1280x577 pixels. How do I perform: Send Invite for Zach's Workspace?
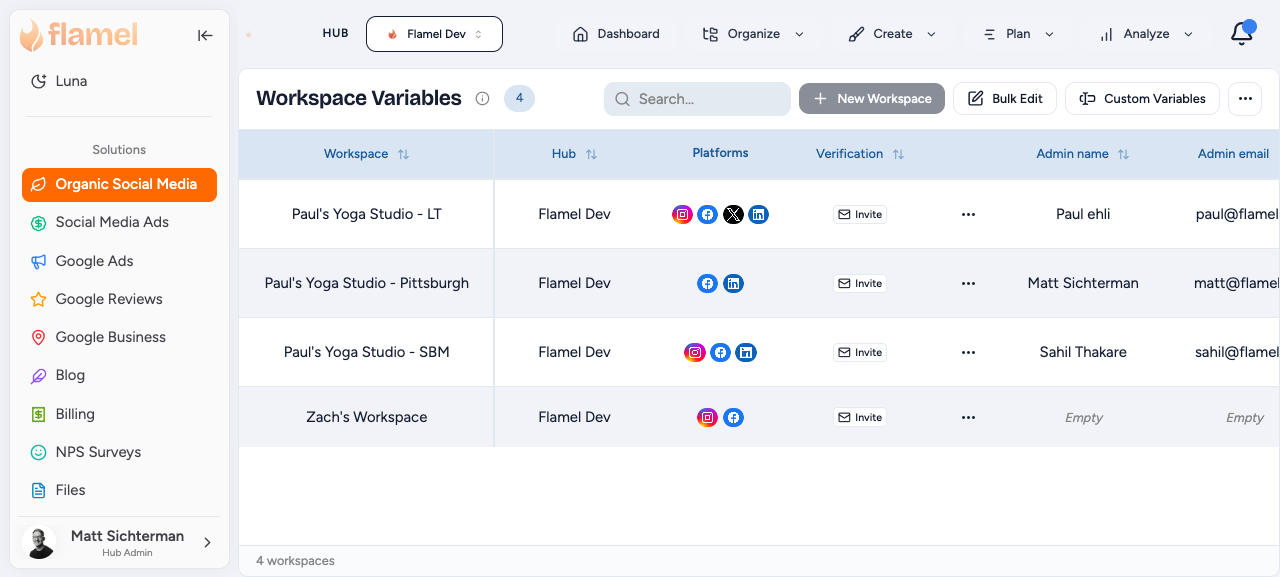coord(860,417)
